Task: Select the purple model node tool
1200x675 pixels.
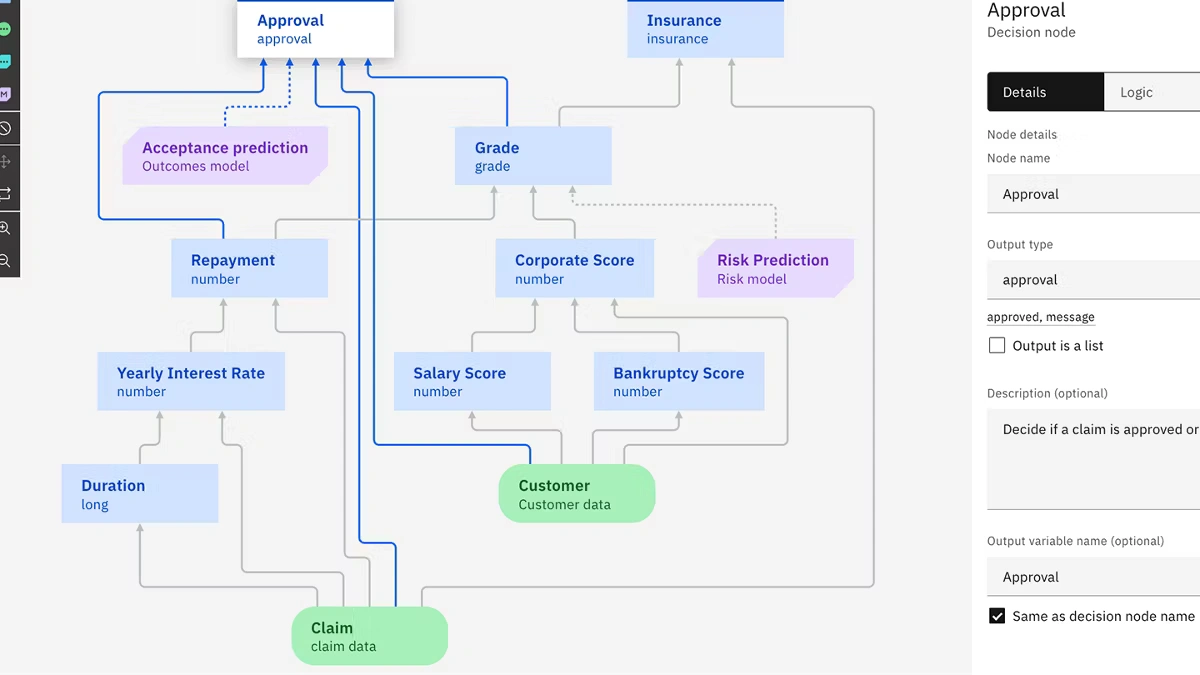Action: click(5, 94)
